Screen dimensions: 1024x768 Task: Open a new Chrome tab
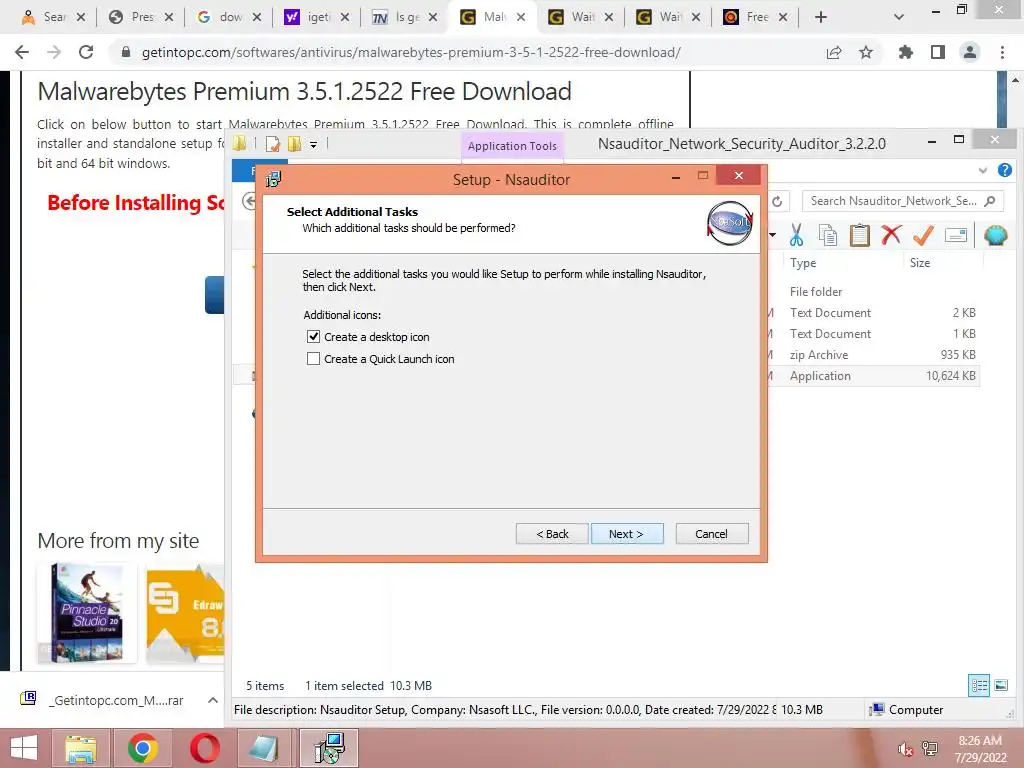(x=821, y=17)
